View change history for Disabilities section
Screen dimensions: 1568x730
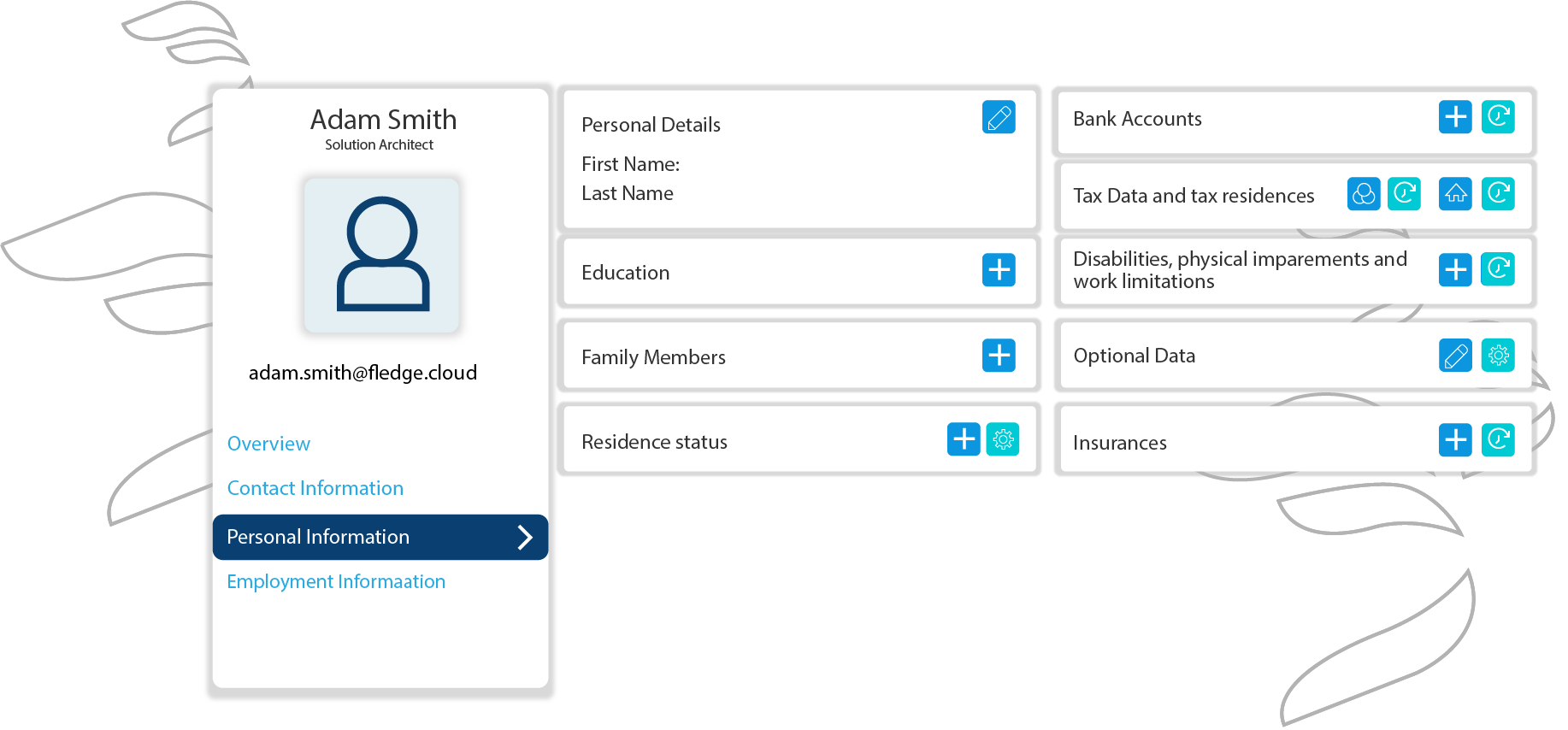(x=1498, y=270)
